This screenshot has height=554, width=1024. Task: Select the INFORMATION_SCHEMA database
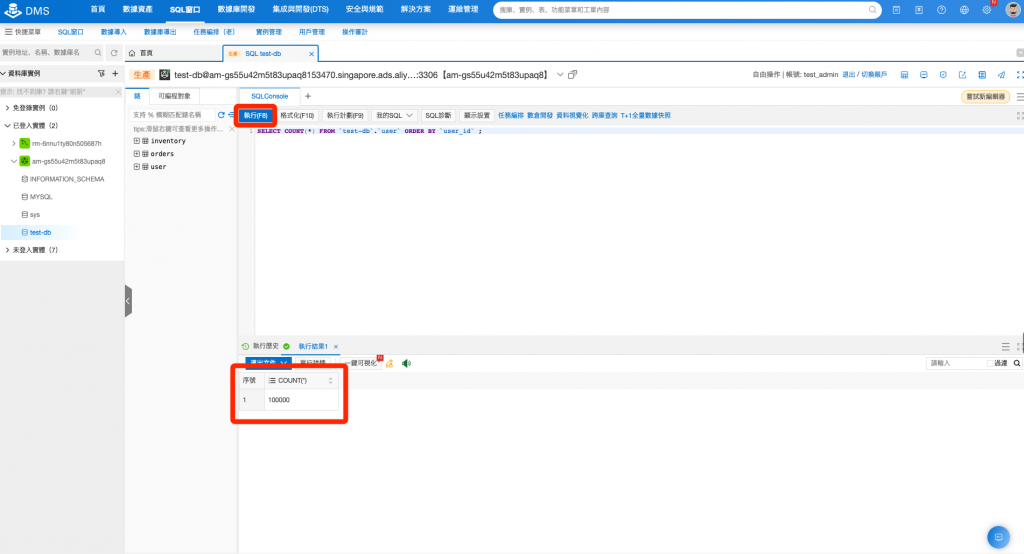tap(67, 179)
